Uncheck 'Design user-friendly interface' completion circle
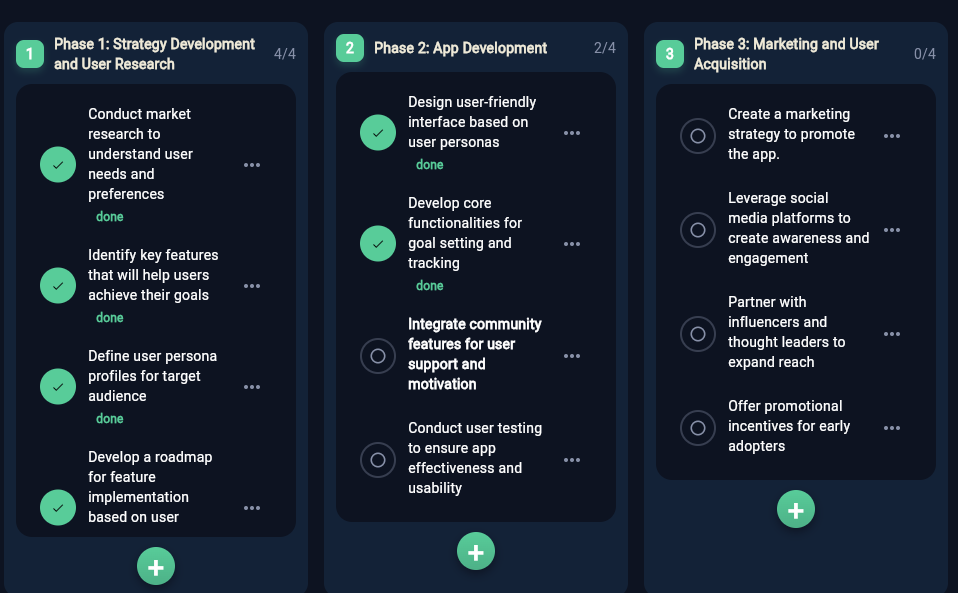This screenshot has height=593, width=958. click(x=378, y=132)
